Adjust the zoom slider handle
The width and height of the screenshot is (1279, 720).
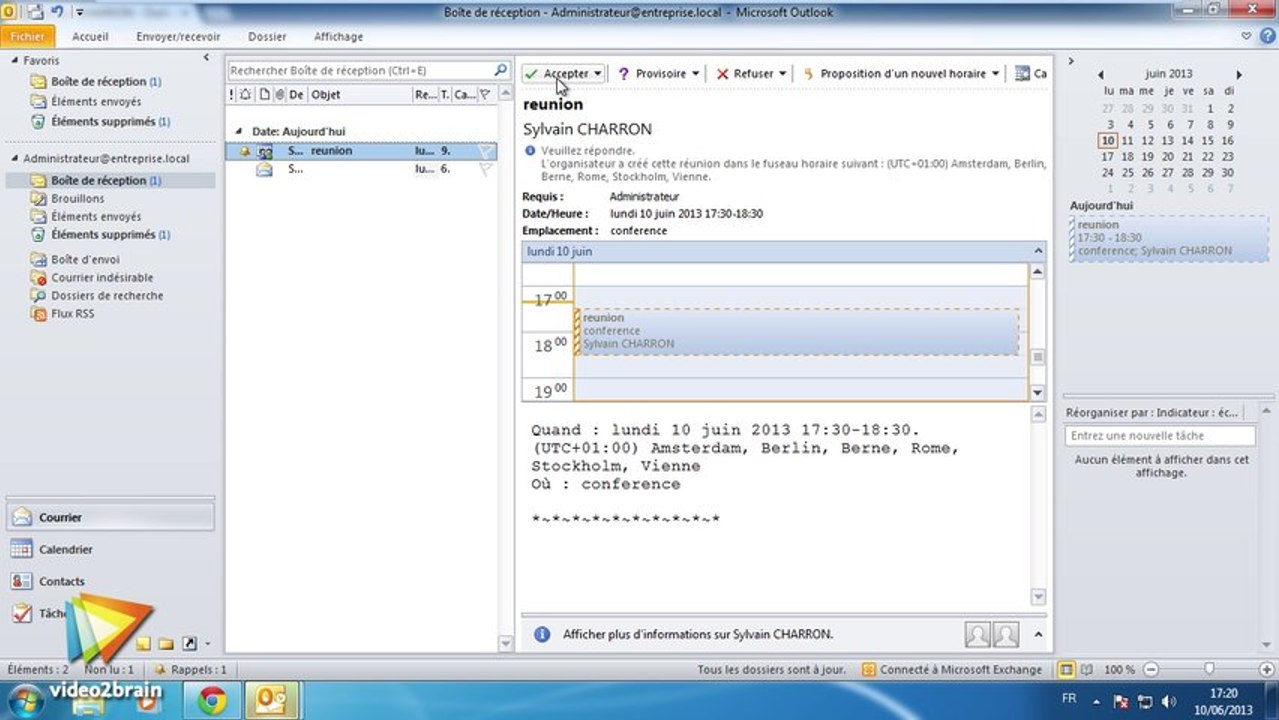[x=1210, y=670]
